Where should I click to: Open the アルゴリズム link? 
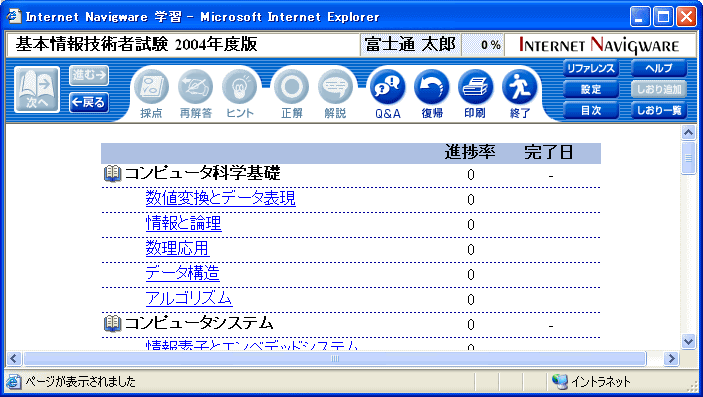[x=189, y=298]
